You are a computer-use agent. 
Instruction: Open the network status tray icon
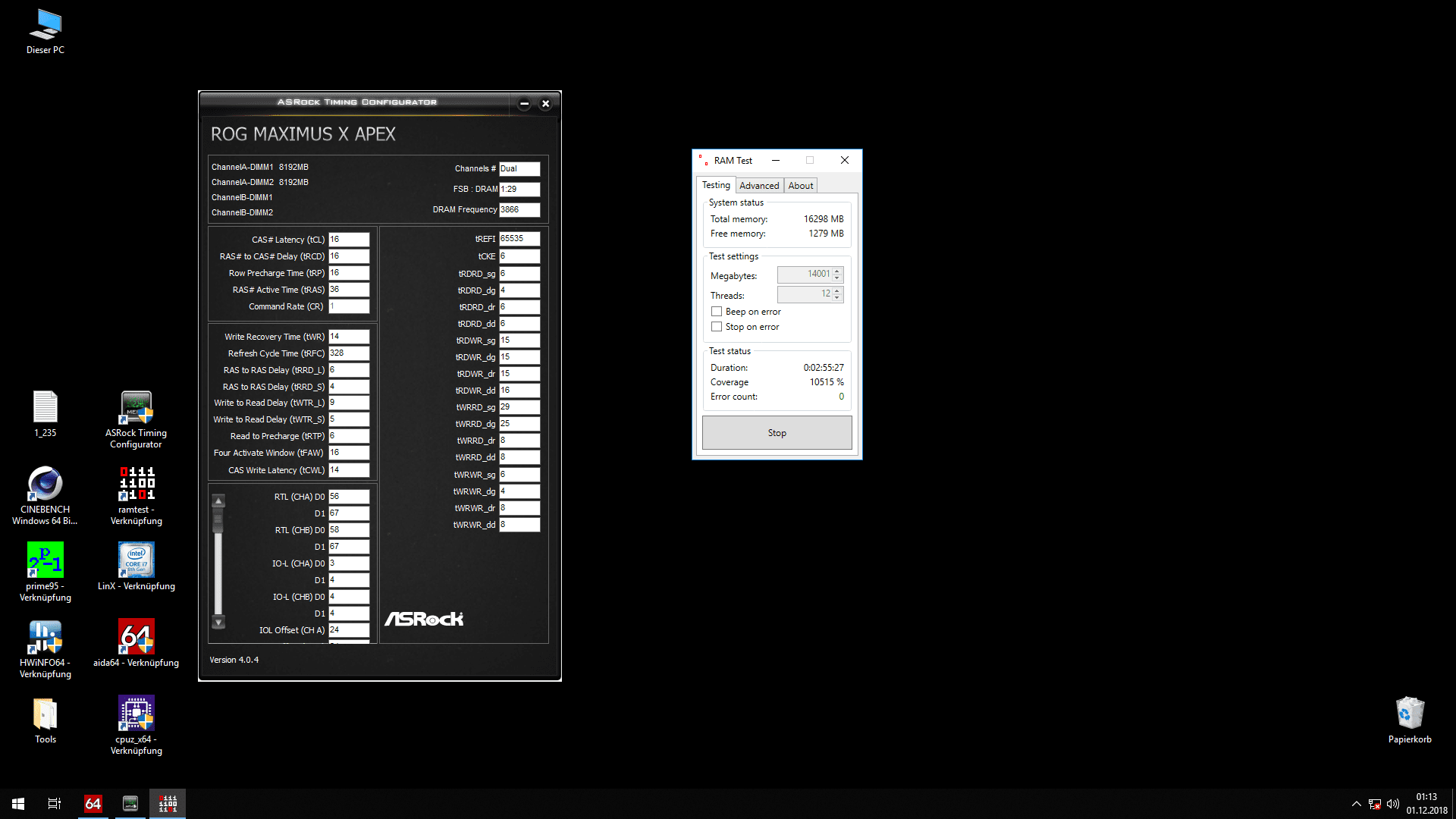(1375, 804)
